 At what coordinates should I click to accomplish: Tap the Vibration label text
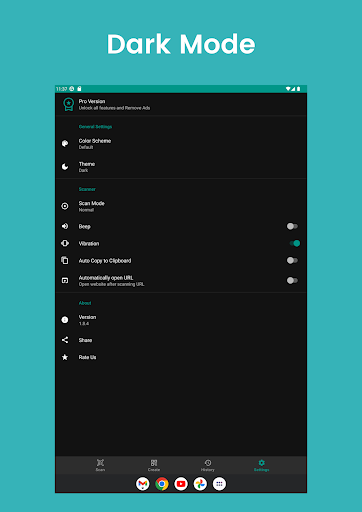[89, 244]
